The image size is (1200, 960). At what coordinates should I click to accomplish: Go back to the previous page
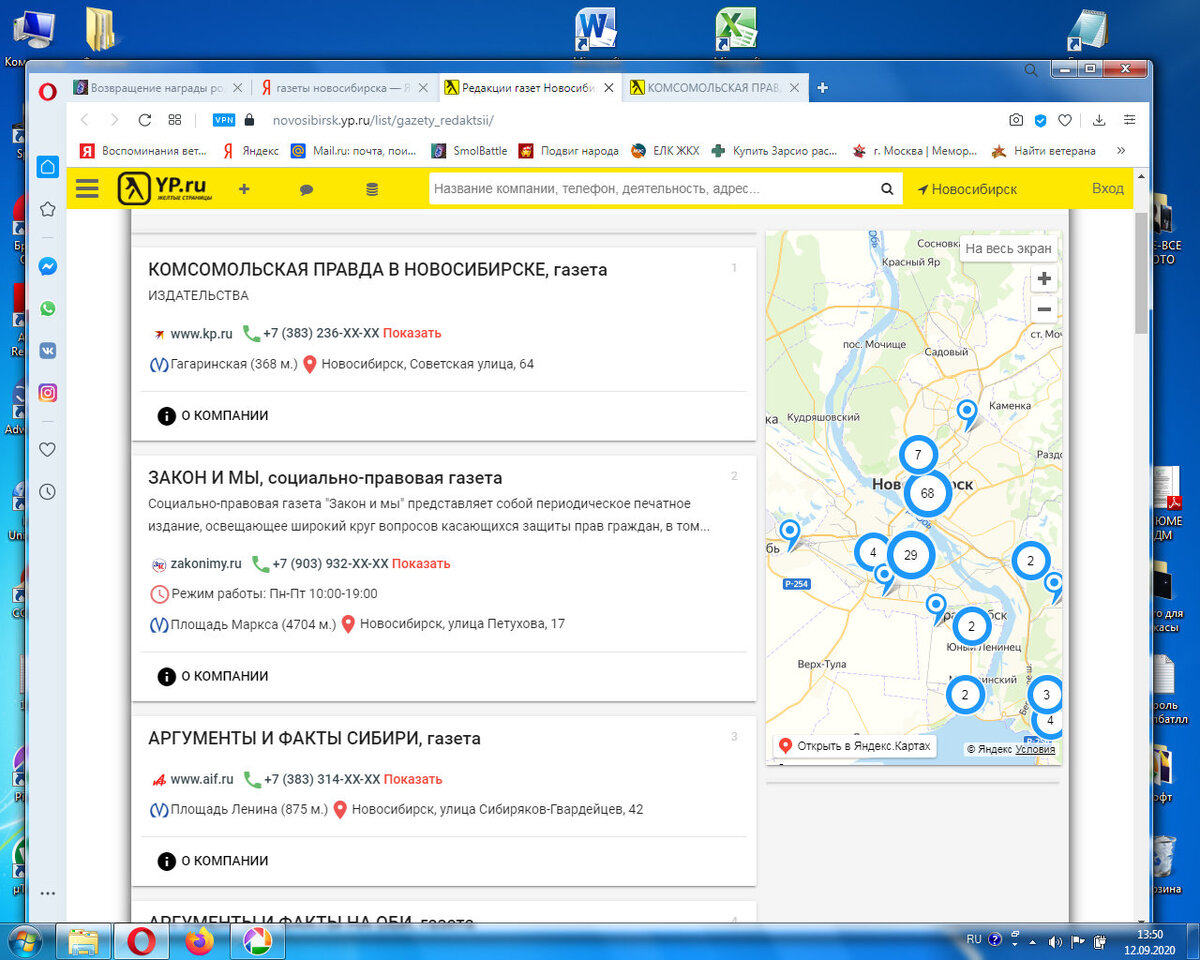pos(84,120)
